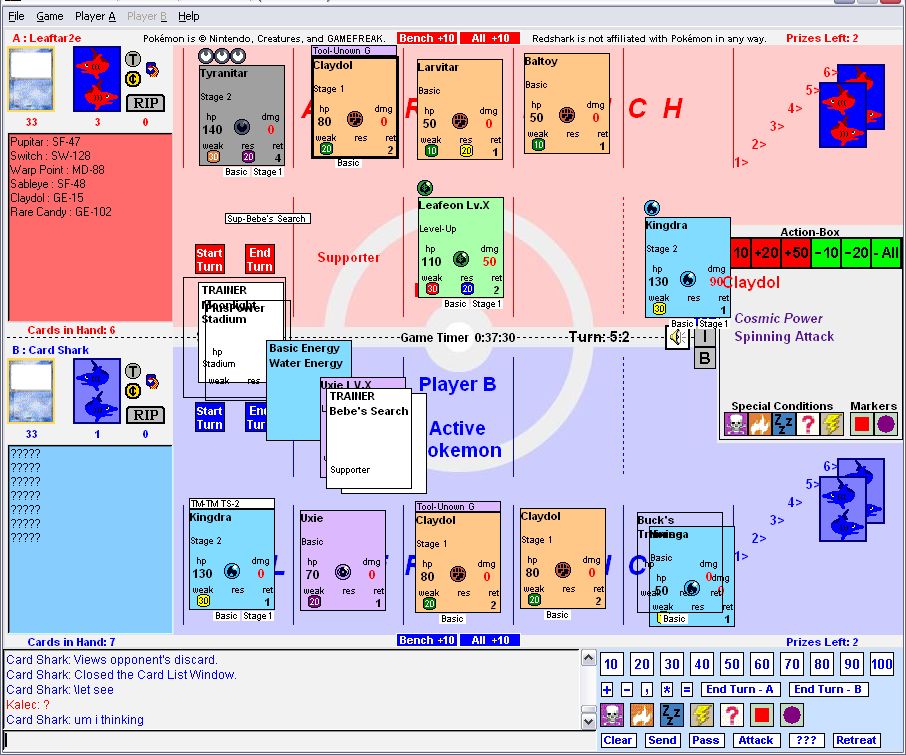
Task: Apply Poison skull icon in the Action-Box
Action: pyautogui.click(x=736, y=425)
